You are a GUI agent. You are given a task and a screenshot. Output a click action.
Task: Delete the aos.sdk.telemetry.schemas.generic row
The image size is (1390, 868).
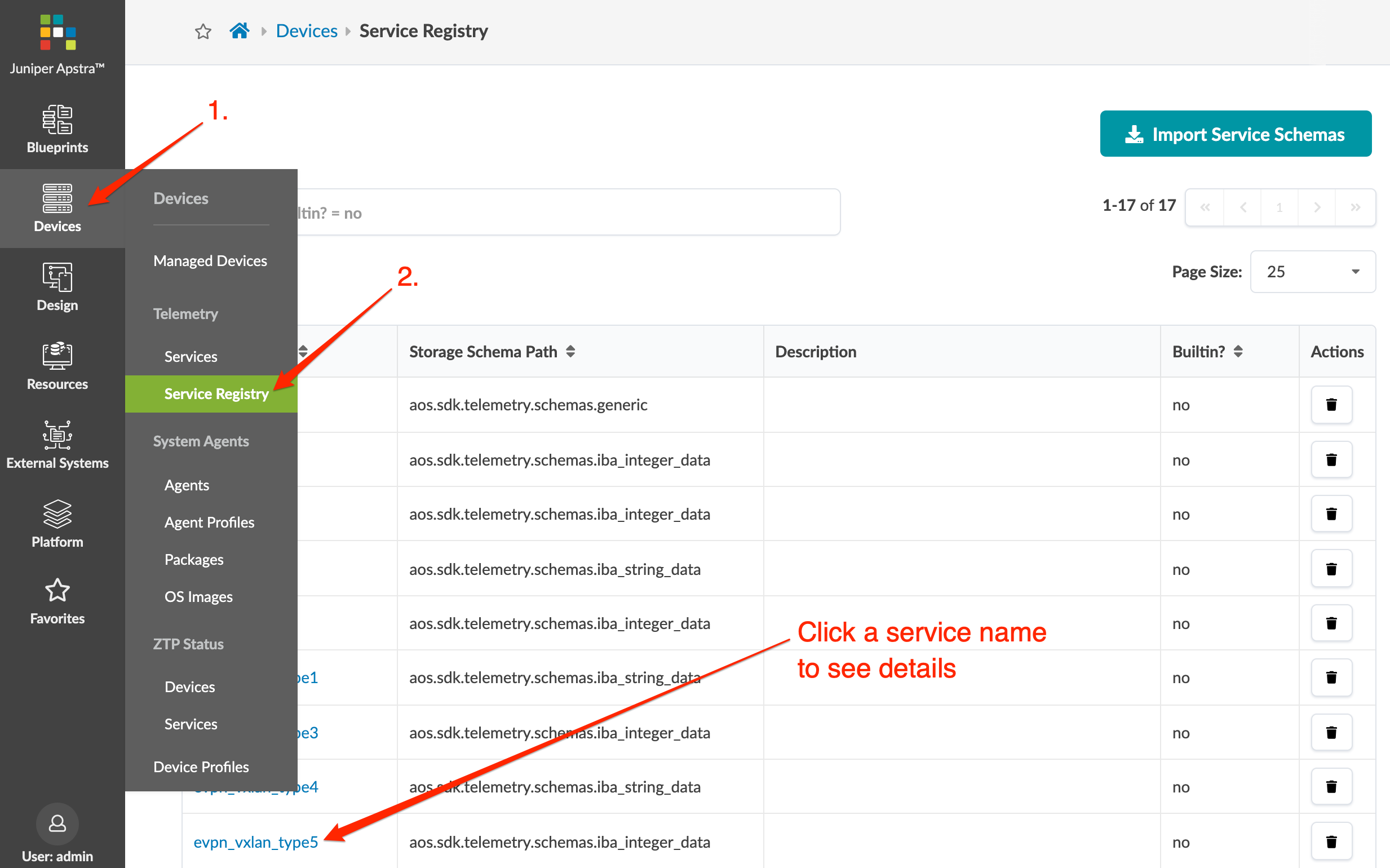click(x=1331, y=405)
